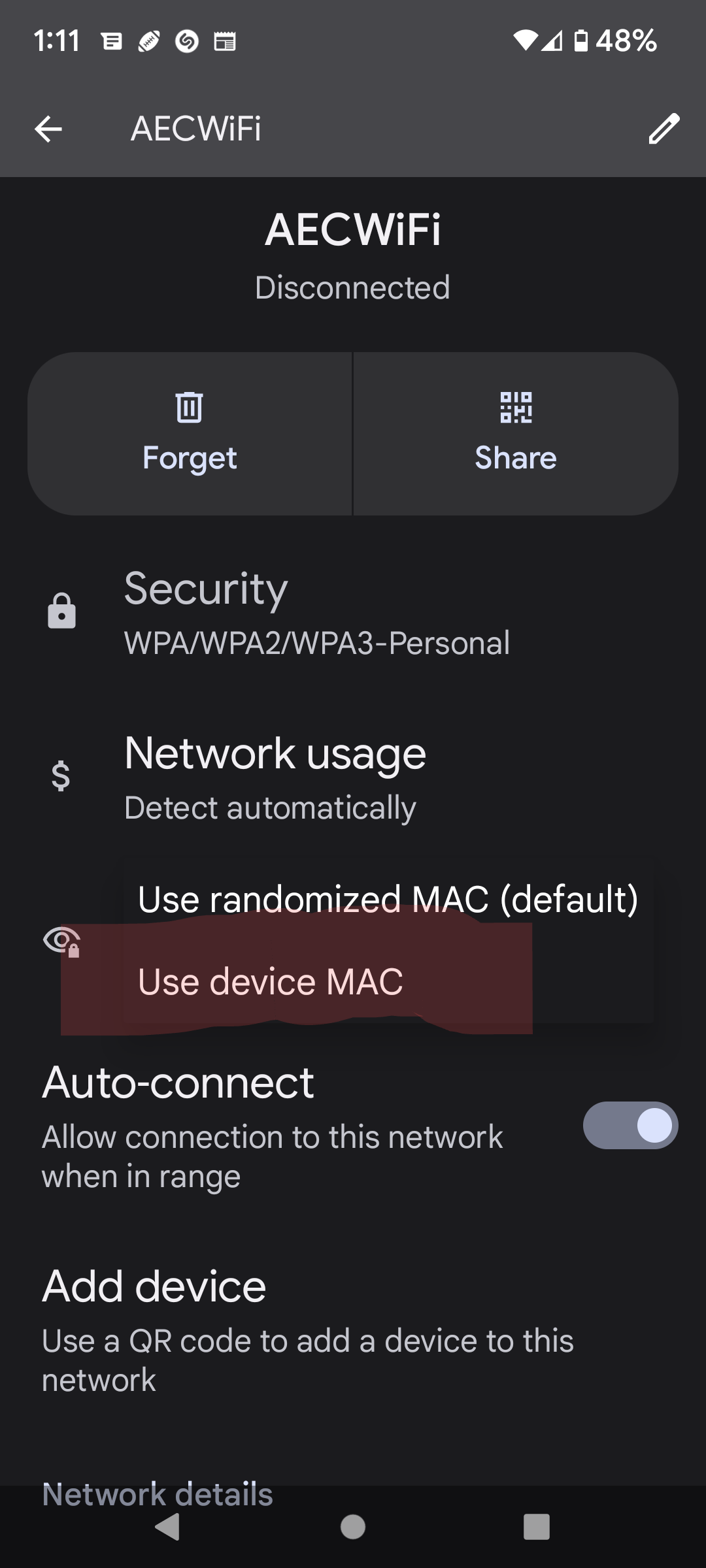Image resolution: width=706 pixels, height=1568 pixels.
Task: Tap the Android back triangle button
Action: (x=168, y=1527)
